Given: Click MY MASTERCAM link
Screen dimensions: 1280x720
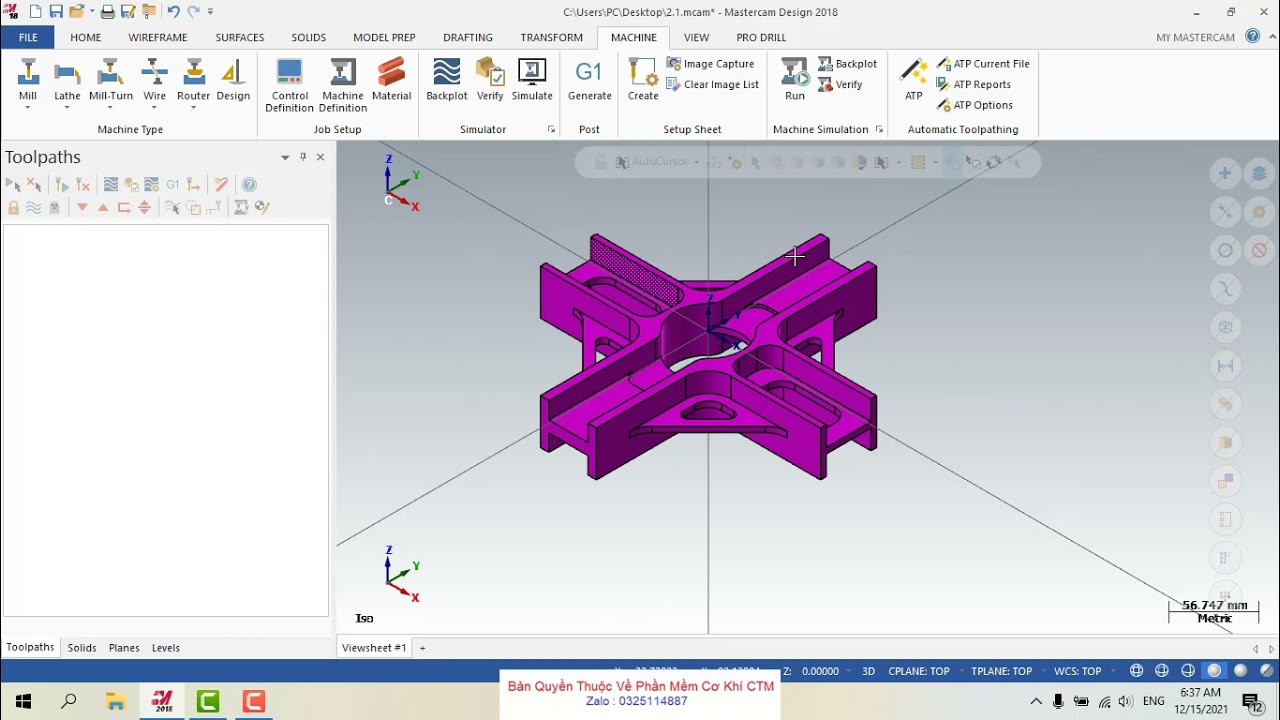Looking at the screenshot, I should [x=1196, y=38].
